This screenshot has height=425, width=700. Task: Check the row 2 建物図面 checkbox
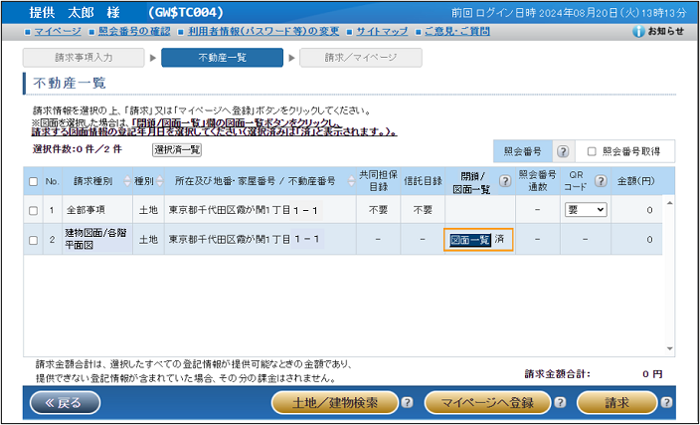coord(33,240)
